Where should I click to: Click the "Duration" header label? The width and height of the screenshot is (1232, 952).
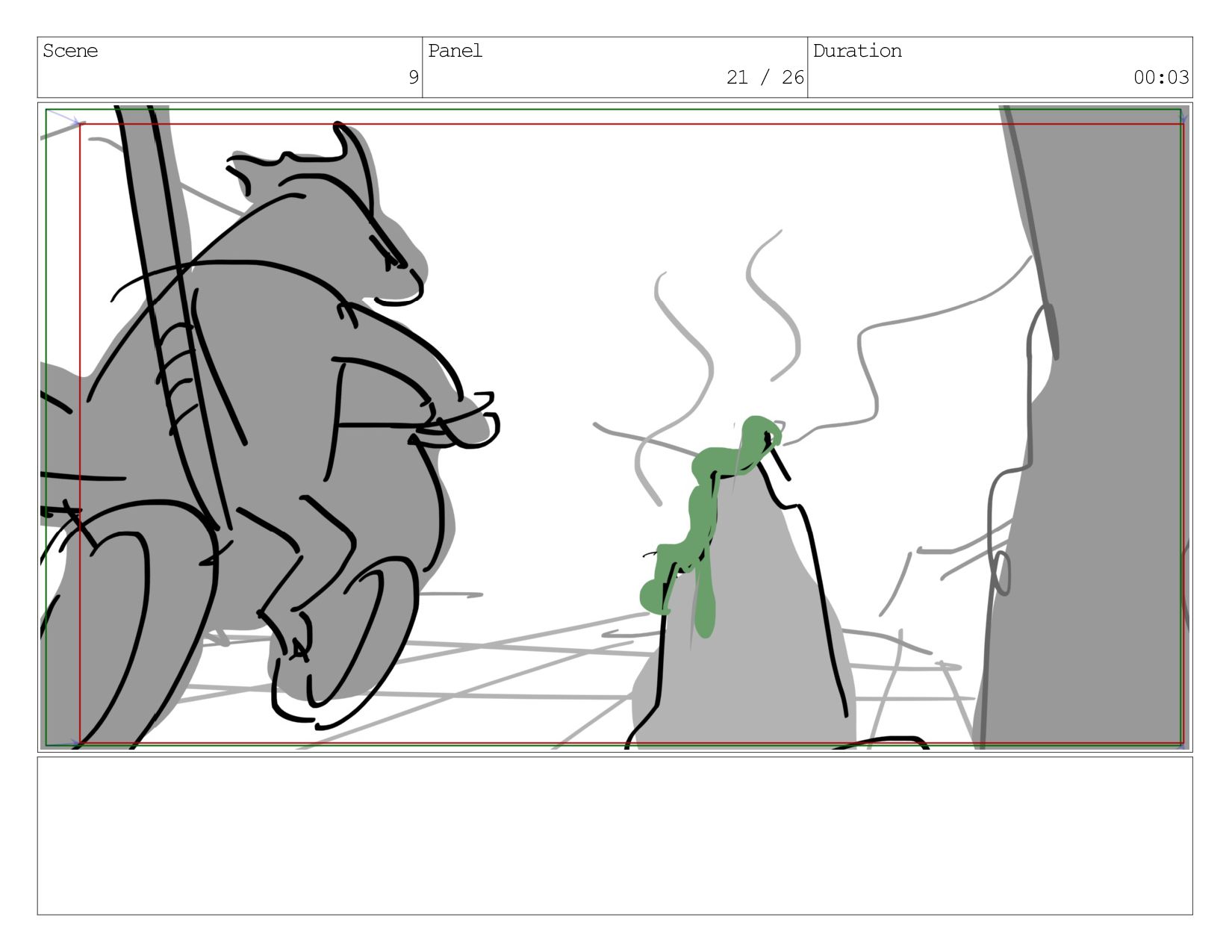click(x=857, y=51)
